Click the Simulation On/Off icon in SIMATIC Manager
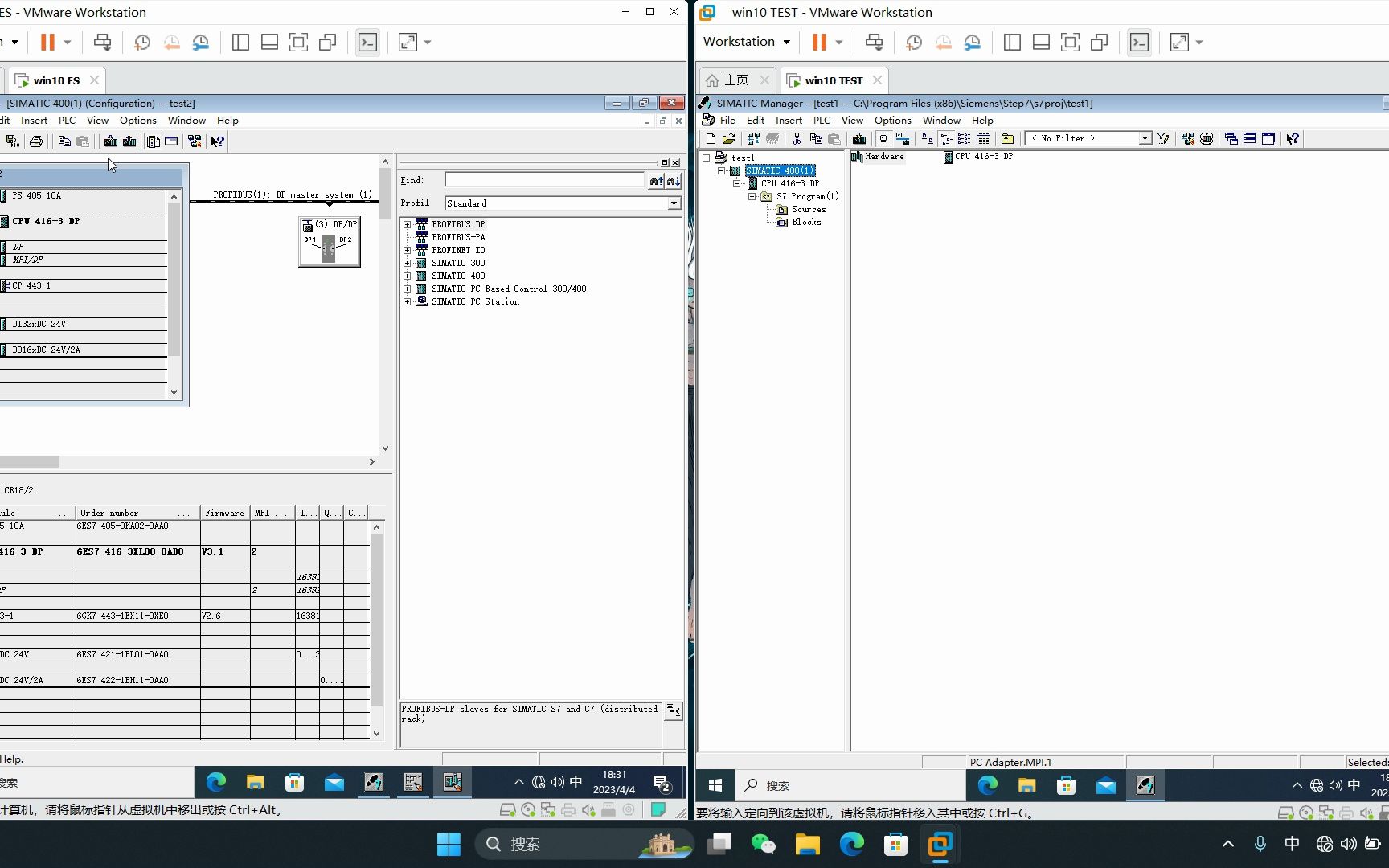1389x868 pixels. coord(1207,139)
